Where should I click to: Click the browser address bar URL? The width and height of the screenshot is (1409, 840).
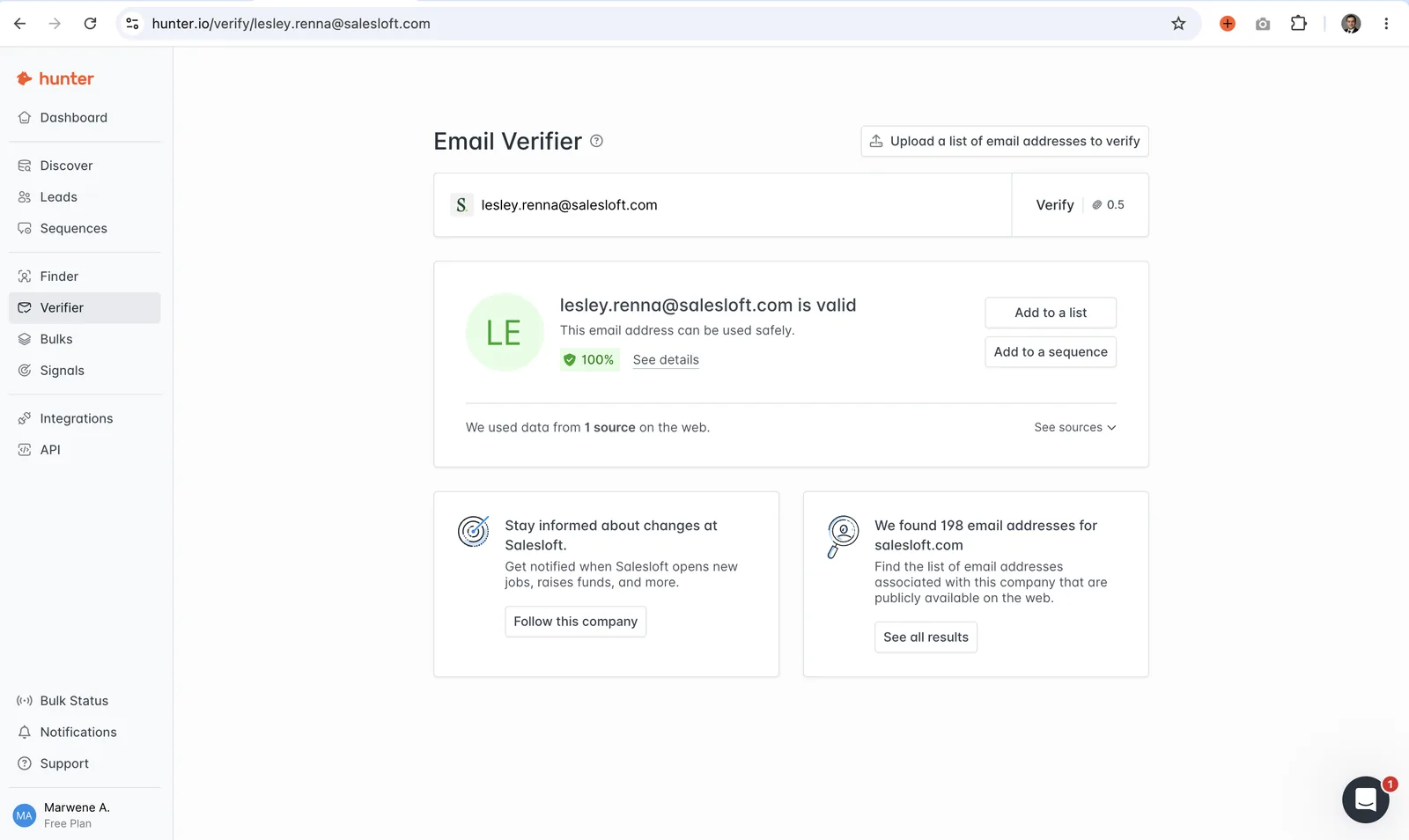(x=291, y=24)
